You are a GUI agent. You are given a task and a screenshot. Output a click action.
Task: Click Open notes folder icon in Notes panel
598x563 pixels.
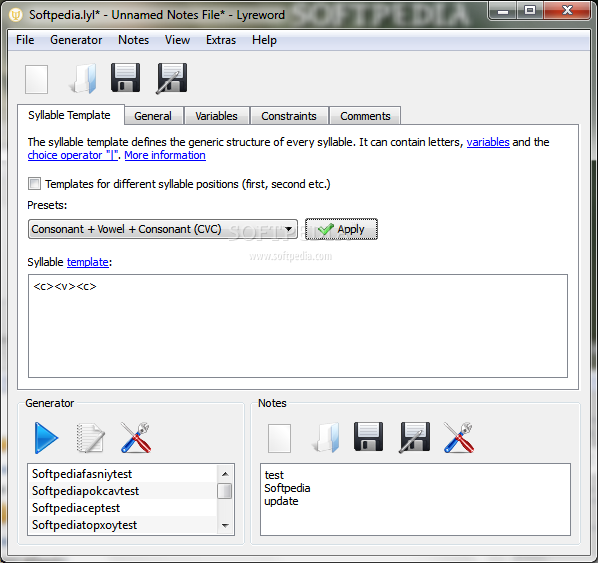pyautogui.click(x=326, y=438)
